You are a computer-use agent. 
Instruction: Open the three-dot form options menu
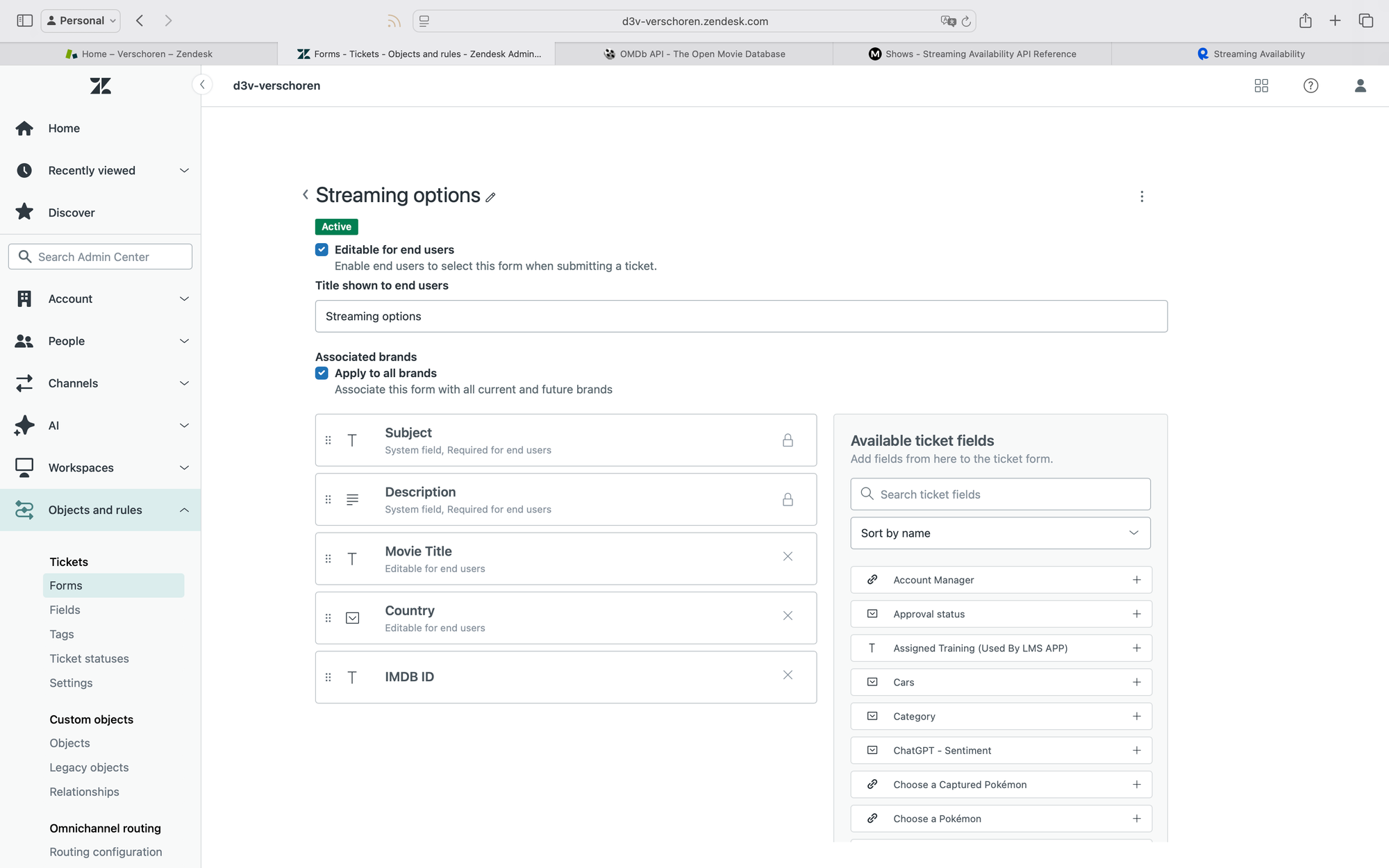click(1141, 197)
